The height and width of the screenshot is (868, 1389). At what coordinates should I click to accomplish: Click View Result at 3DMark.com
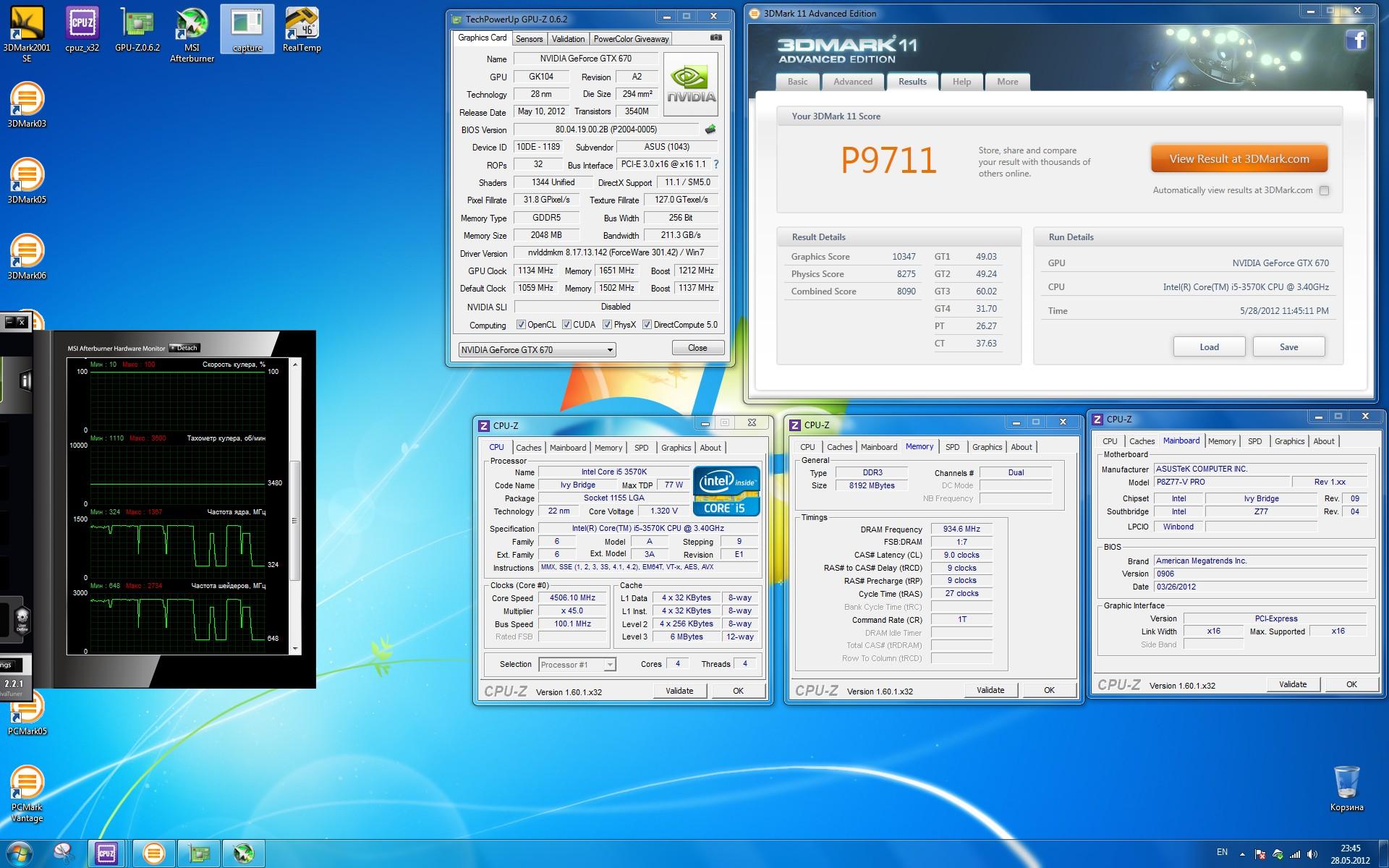tap(1239, 159)
